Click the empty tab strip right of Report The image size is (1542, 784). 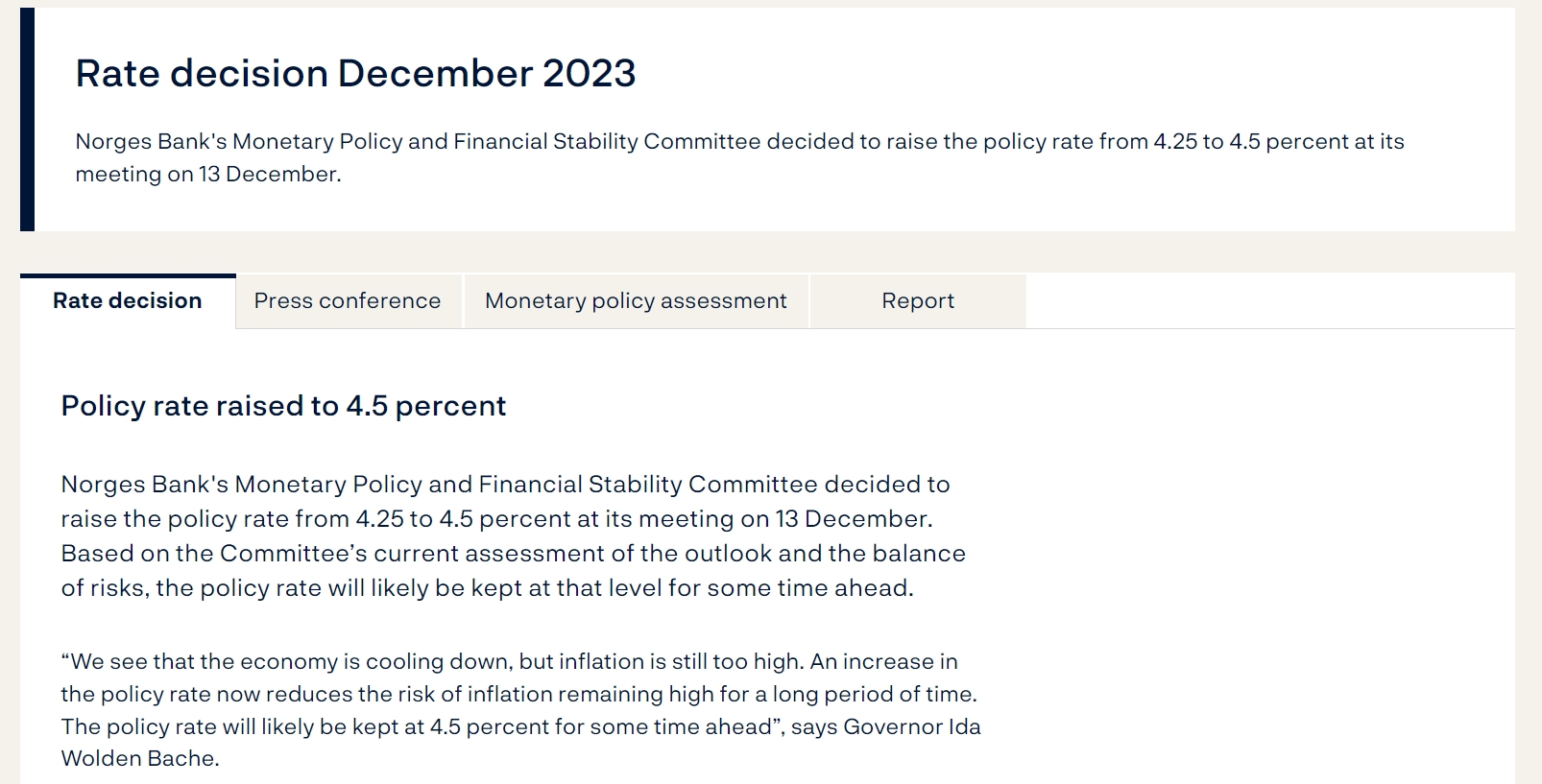[x=1269, y=301]
